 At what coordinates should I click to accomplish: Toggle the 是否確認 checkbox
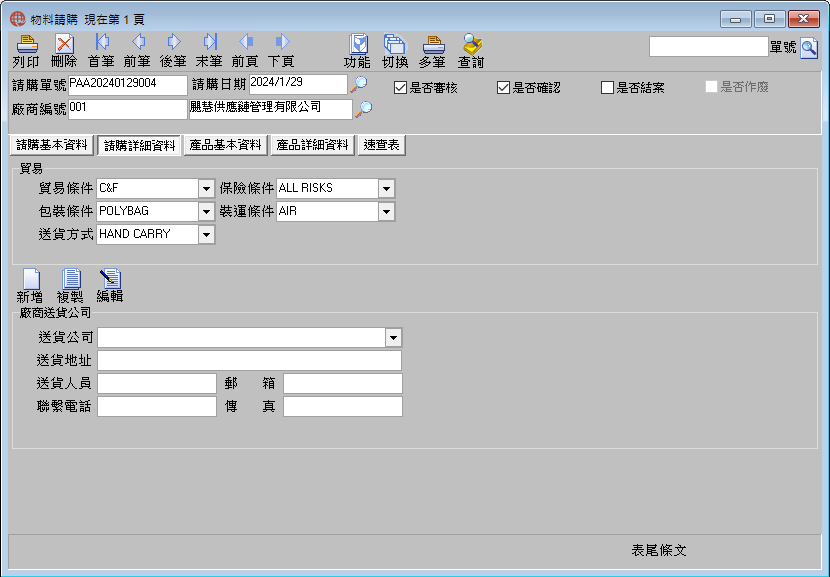point(503,87)
